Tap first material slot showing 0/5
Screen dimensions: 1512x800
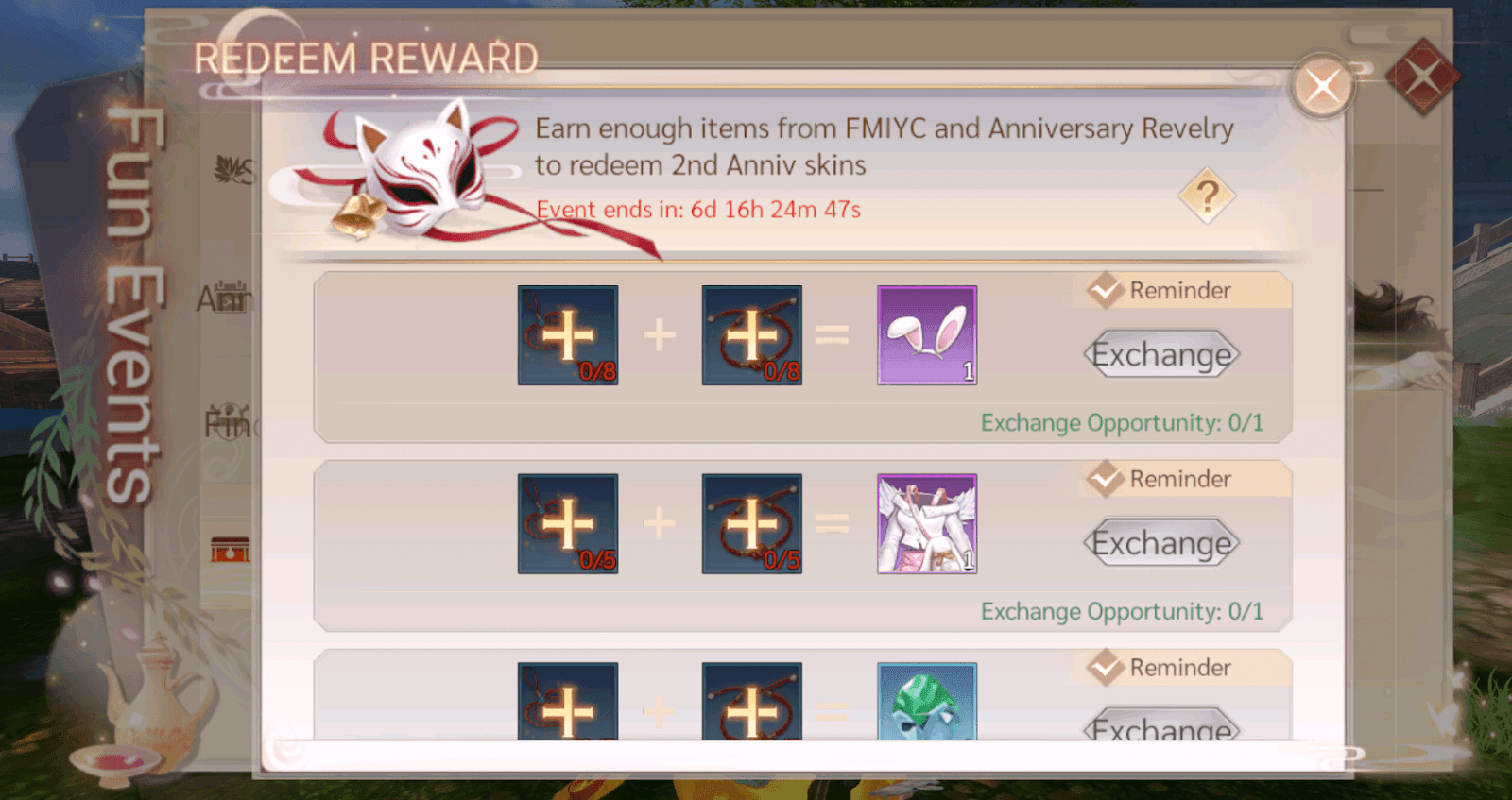point(568,523)
